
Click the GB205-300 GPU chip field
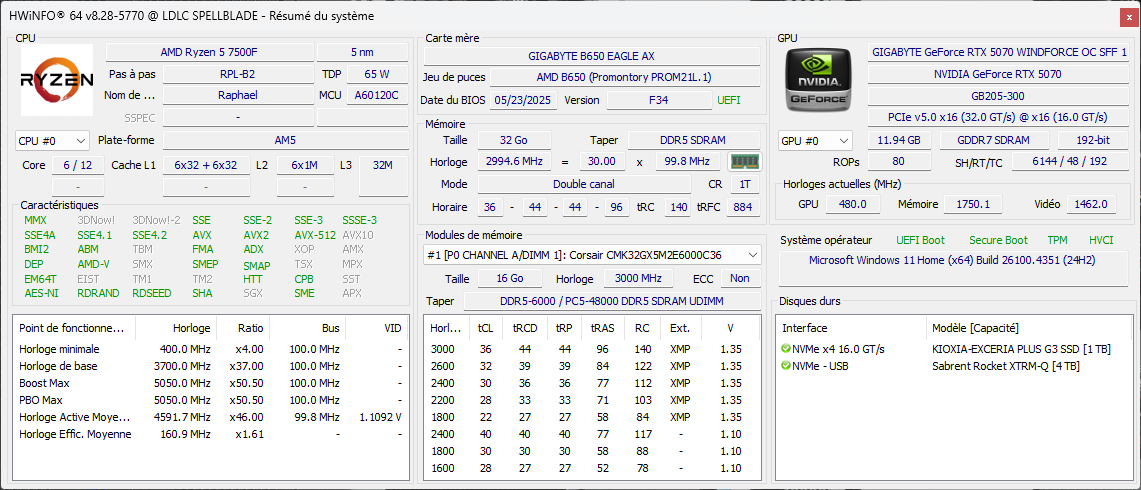[x=998, y=95]
